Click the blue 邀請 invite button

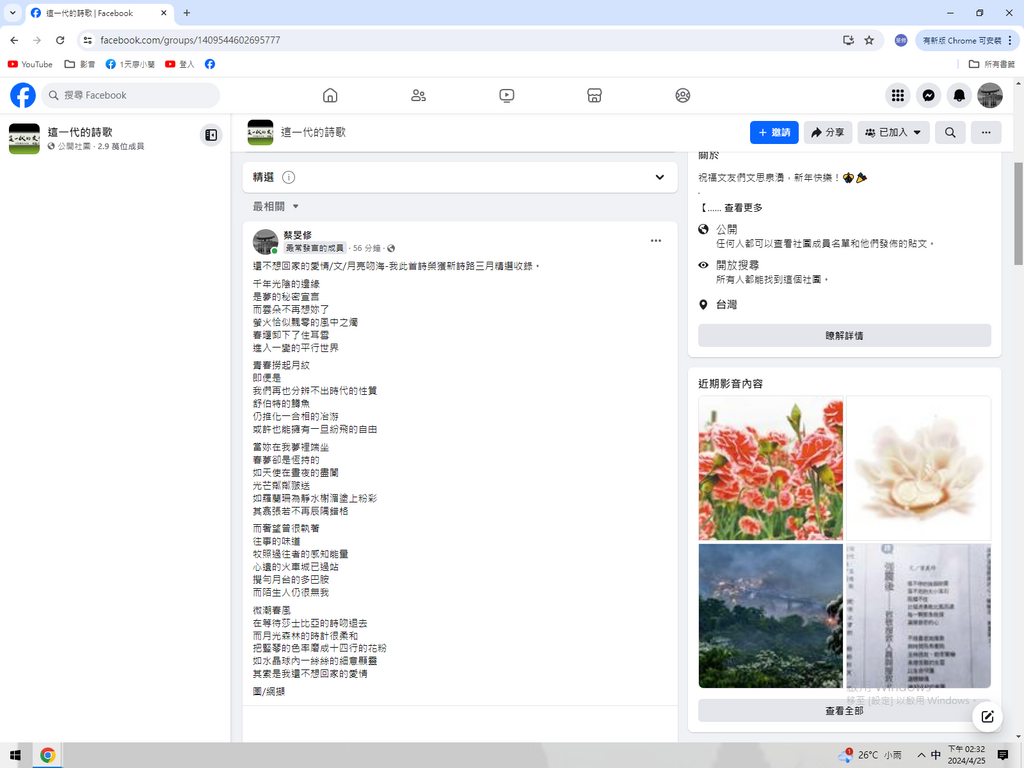(x=774, y=132)
